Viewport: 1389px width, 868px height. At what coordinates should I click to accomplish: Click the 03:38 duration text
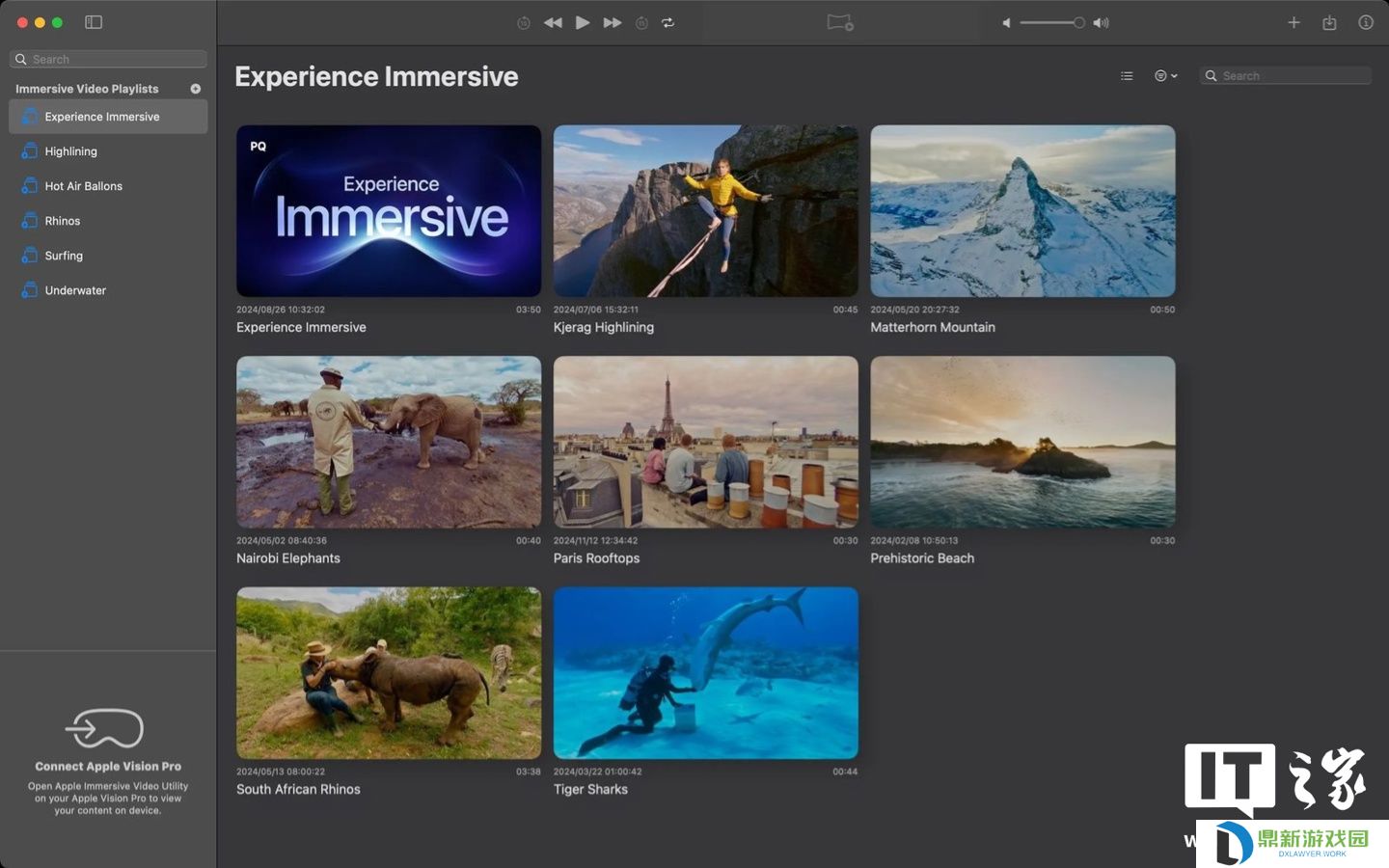click(529, 772)
